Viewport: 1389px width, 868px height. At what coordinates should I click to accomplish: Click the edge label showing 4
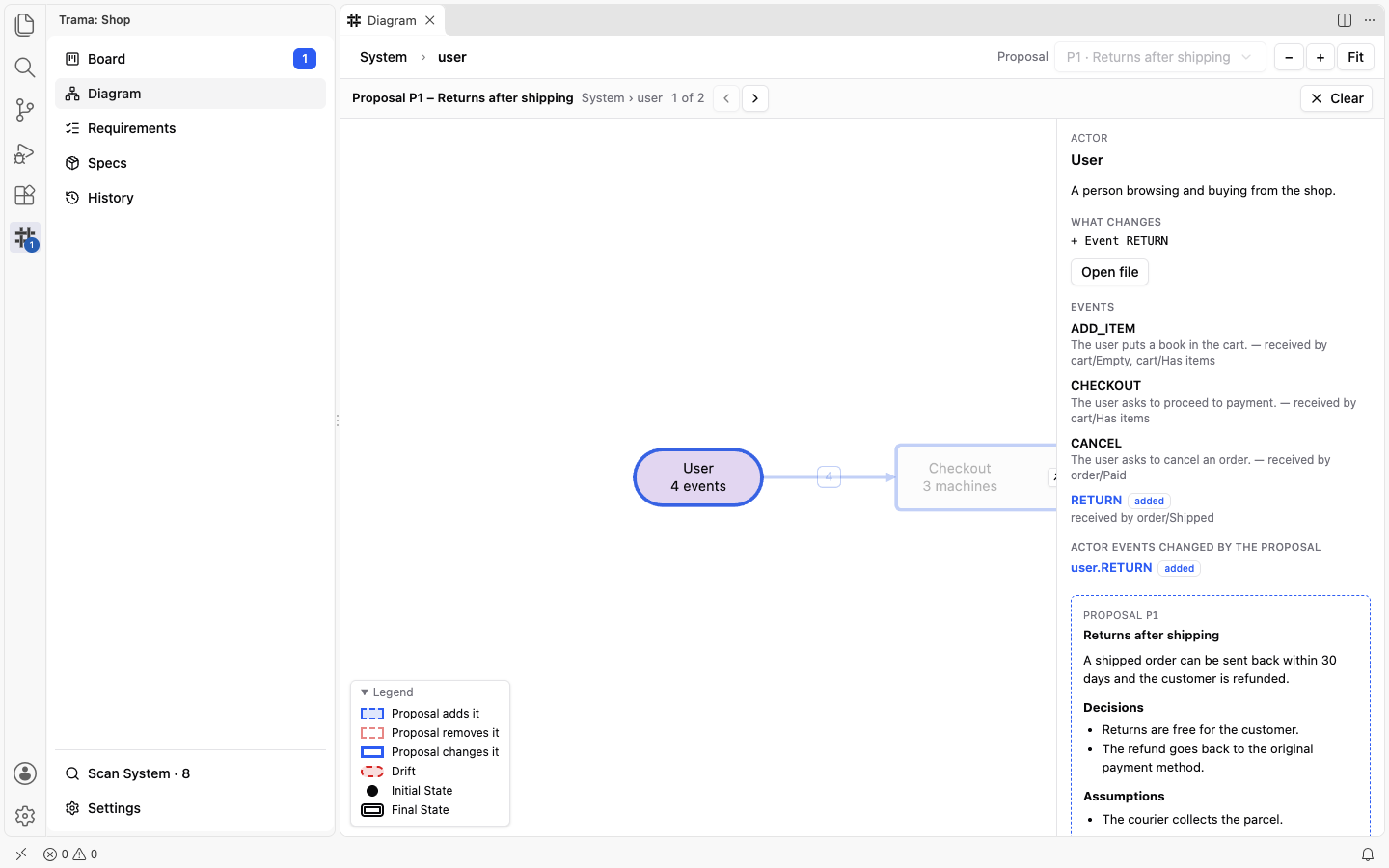tap(829, 476)
